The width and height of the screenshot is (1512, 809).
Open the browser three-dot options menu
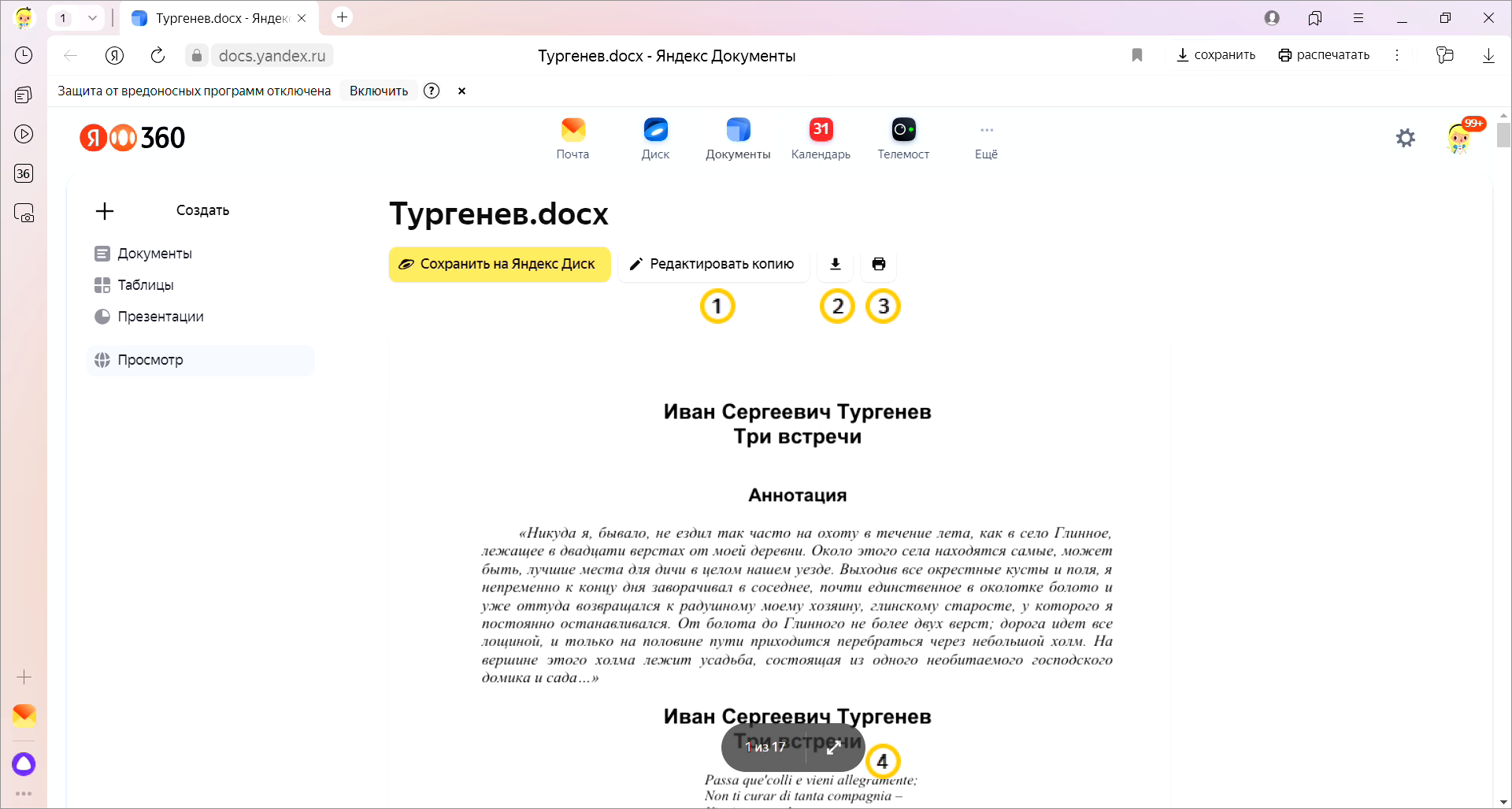tap(1397, 55)
